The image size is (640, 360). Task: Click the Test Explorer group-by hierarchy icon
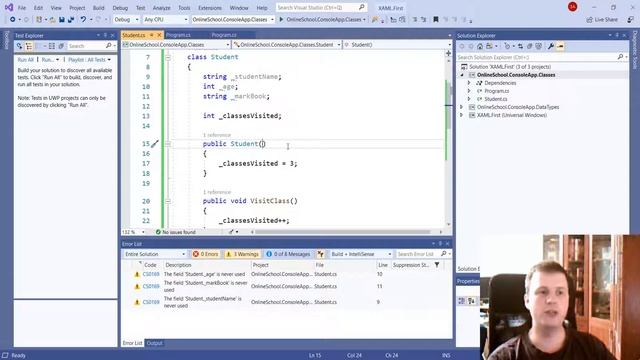click(29, 46)
